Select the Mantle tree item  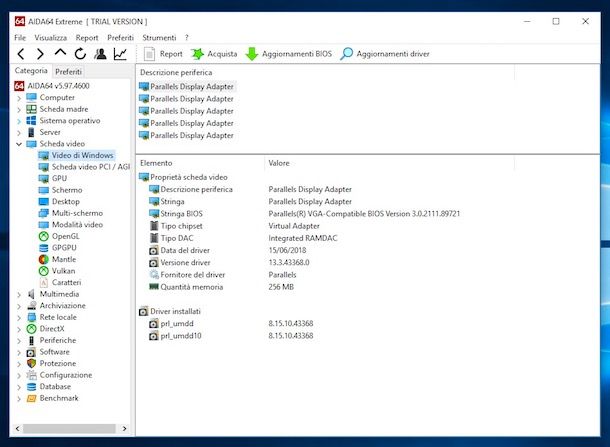click(58, 259)
